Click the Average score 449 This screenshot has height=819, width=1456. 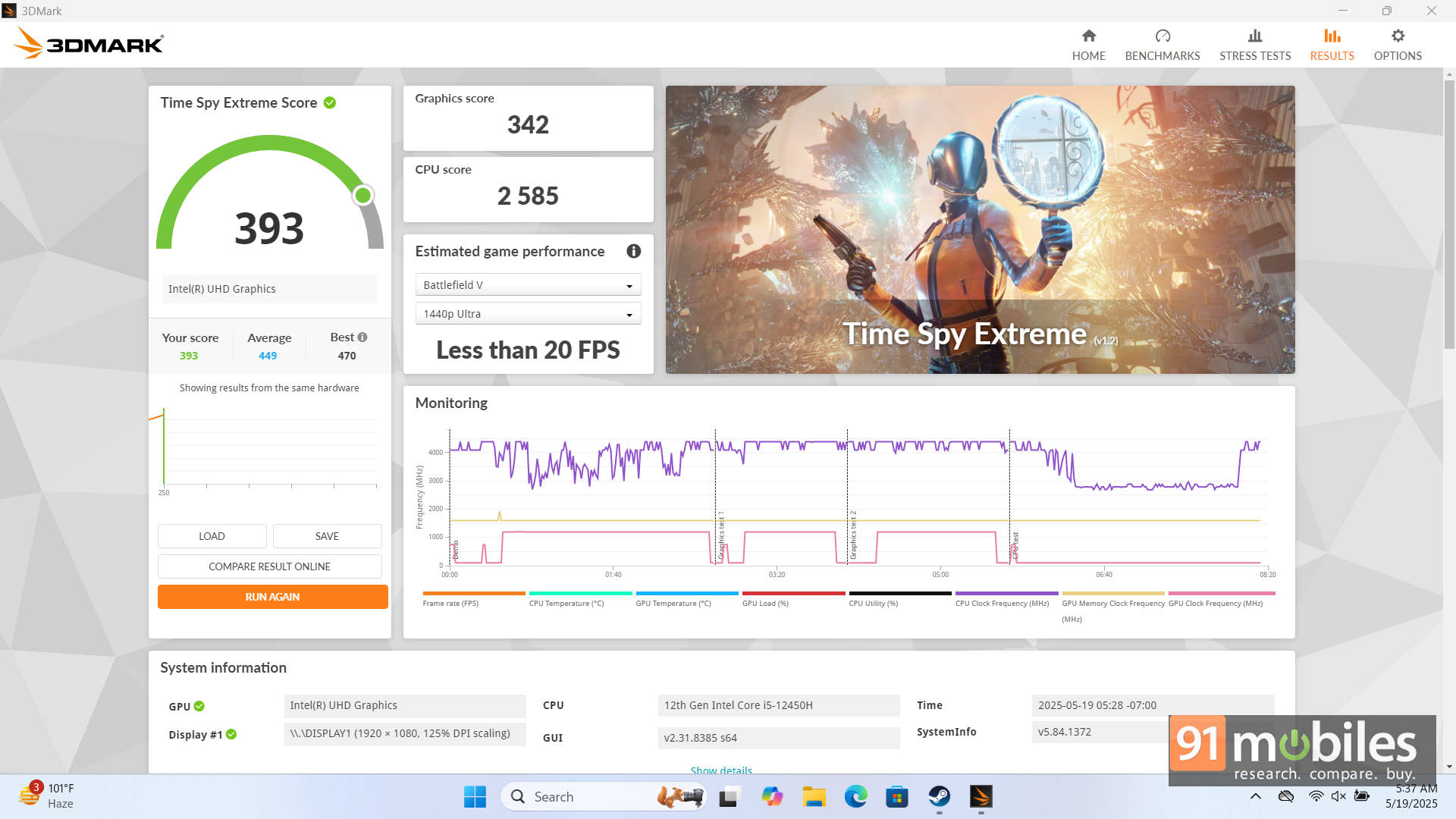(268, 356)
